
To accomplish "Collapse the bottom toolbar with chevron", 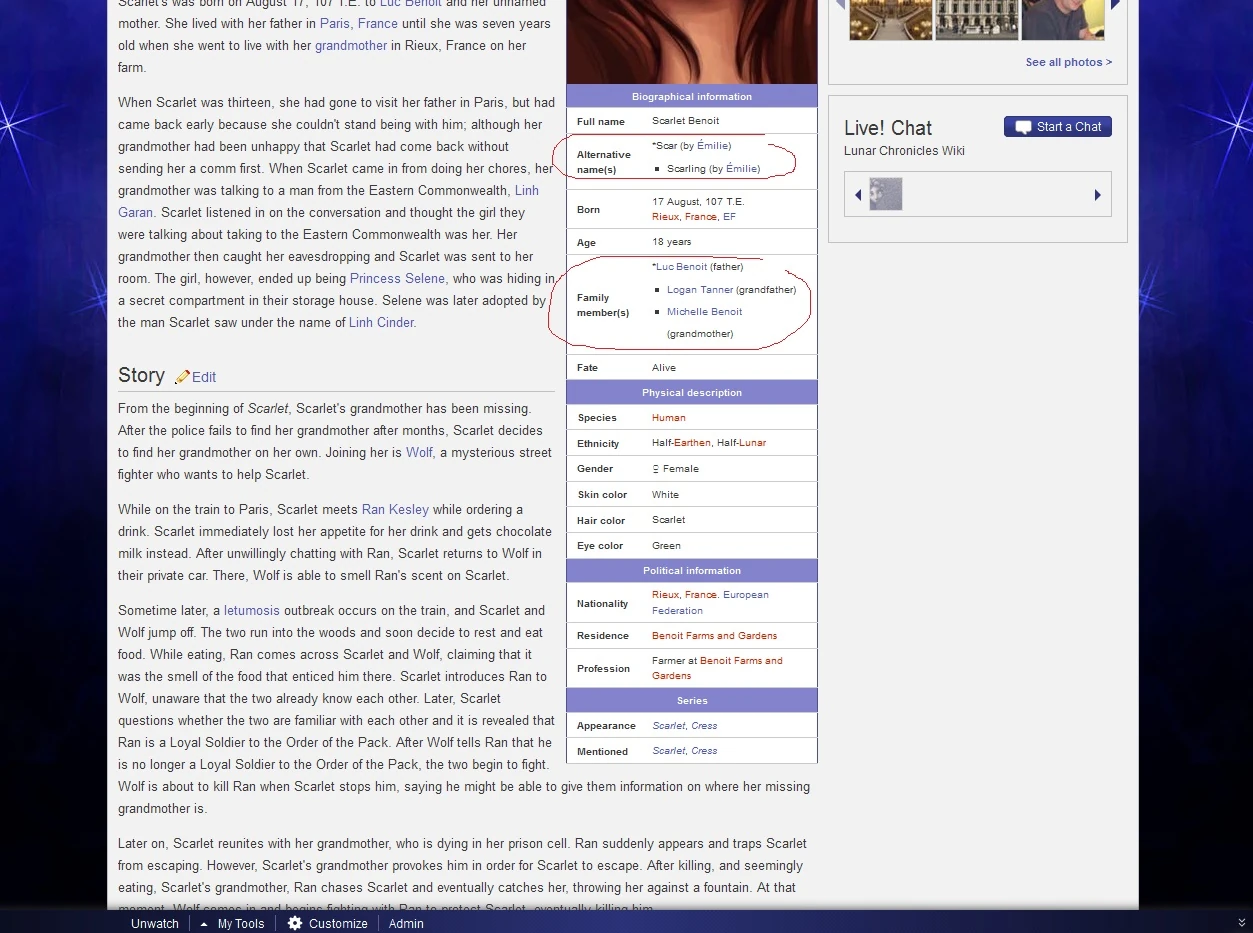I will point(1241,922).
